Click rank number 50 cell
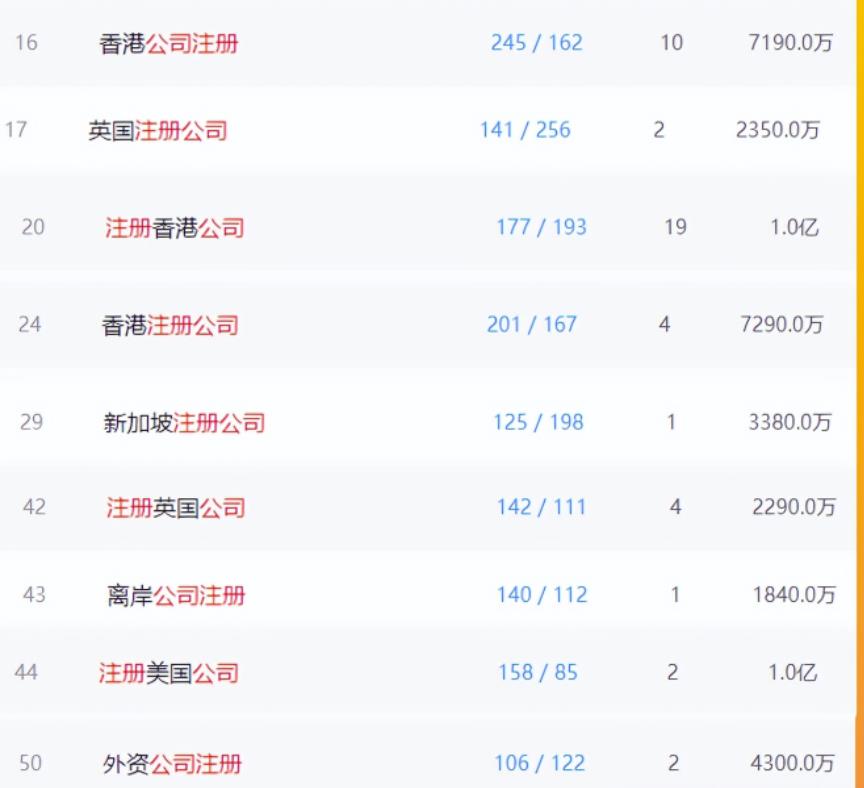The height and width of the screenshot is (788, 864). point(30,760)
